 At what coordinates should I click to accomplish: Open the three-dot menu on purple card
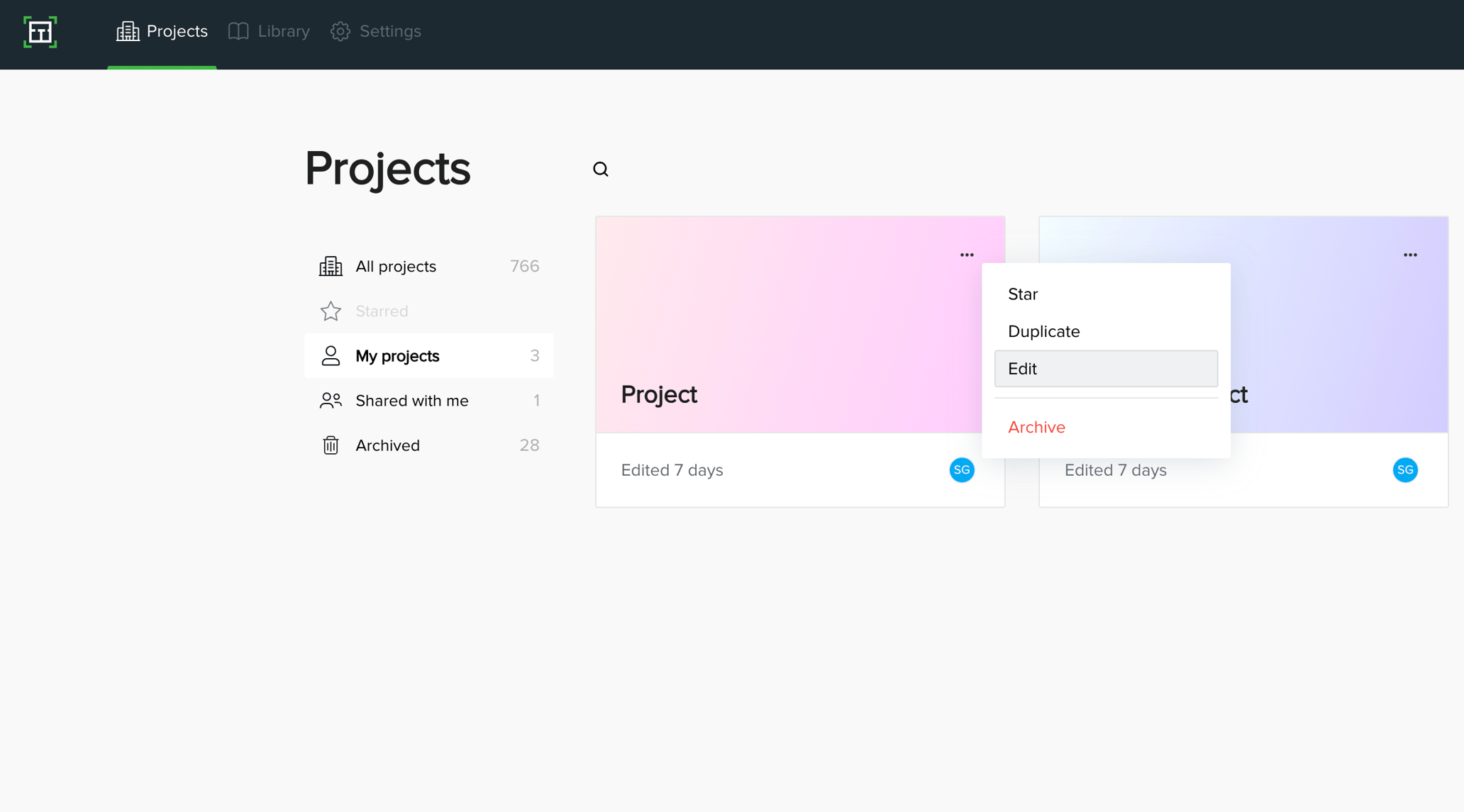1410,255
